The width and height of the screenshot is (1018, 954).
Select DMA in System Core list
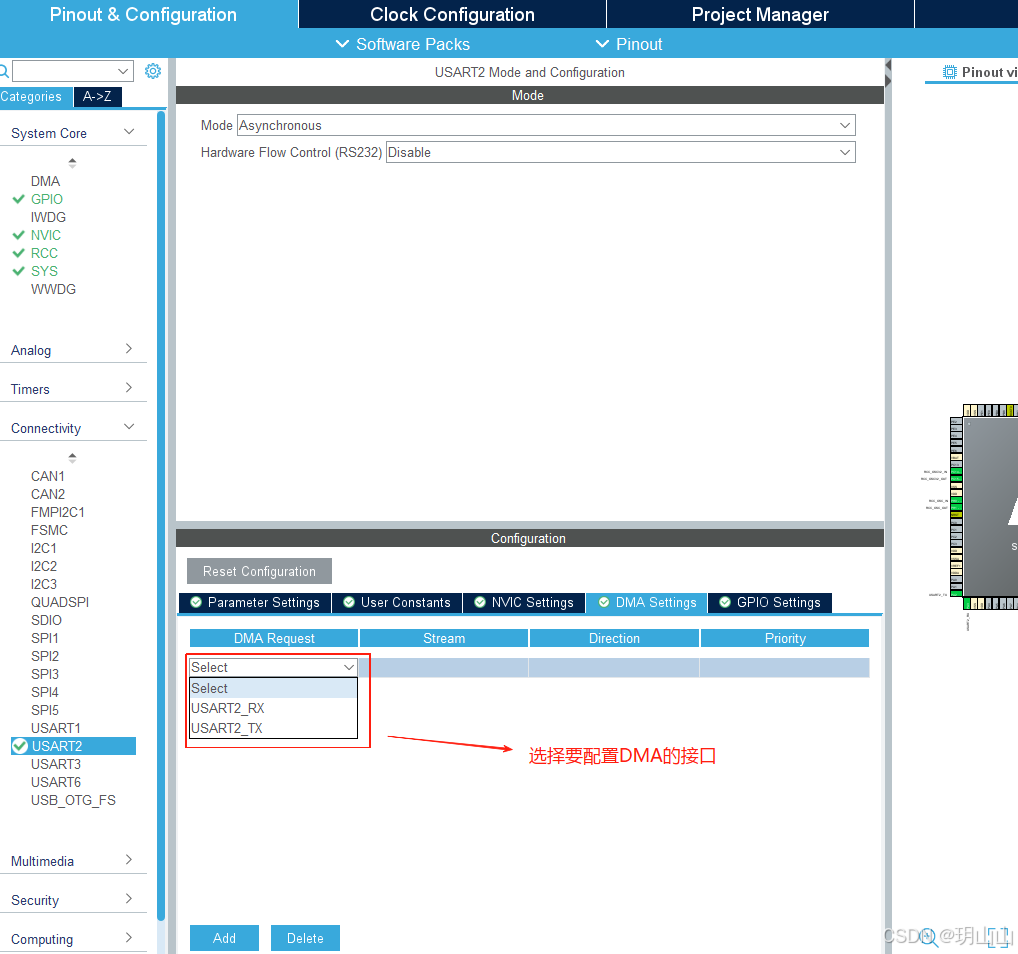45,181
